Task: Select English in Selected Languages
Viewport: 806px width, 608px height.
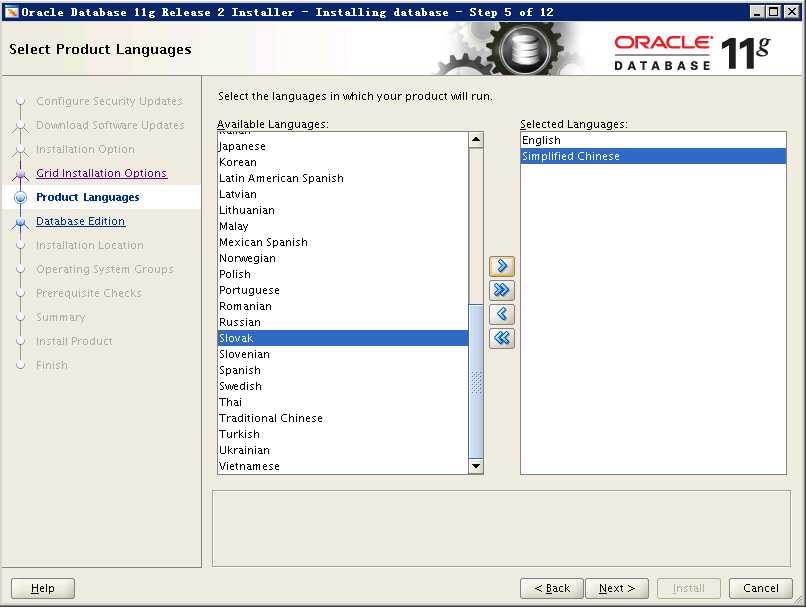Action: [x=653, y=140]
